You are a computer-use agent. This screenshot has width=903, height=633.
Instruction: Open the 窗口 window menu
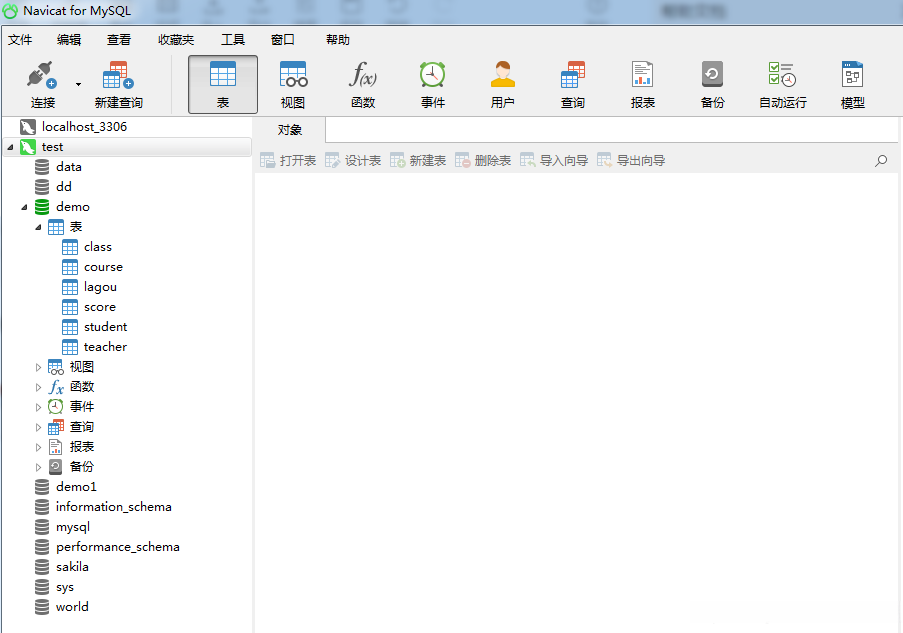[283, 40]
